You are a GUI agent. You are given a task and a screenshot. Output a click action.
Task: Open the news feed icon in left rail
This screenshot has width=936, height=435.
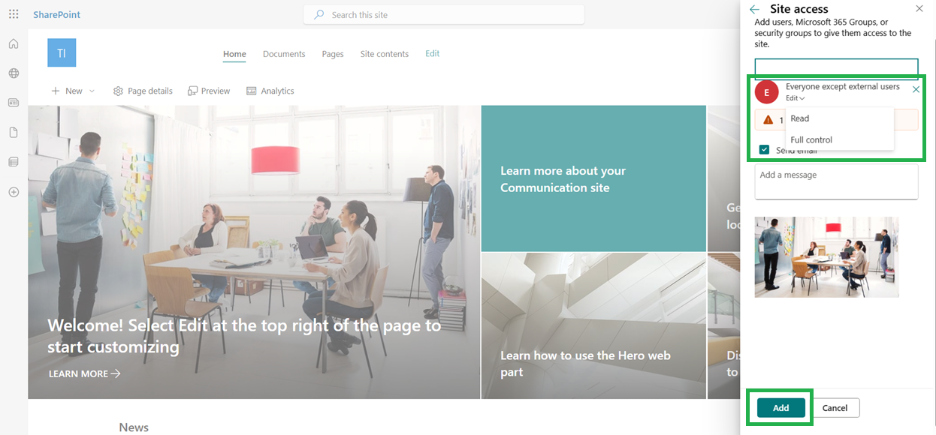coord(13,103)
